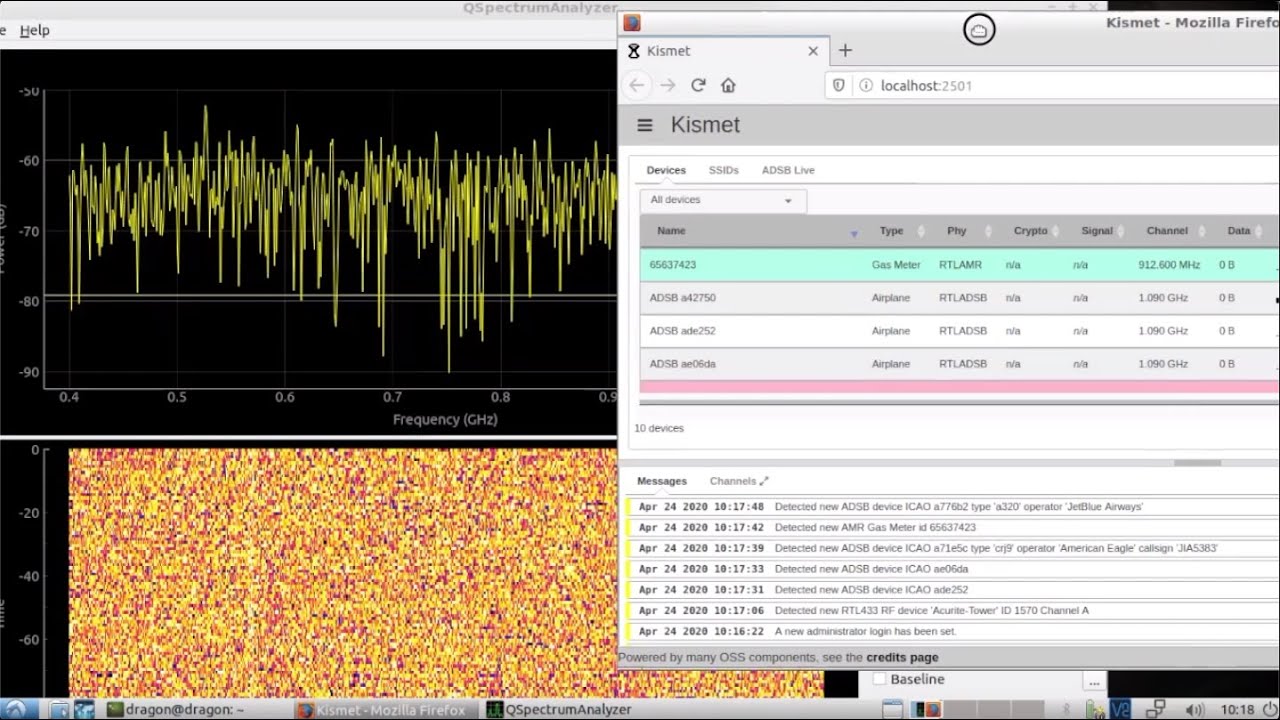The width and height of the screenshot is (1280, 720).
Task: Sort devices by Name column arrow
Action: pyautogui.click(x=853, y=232)
